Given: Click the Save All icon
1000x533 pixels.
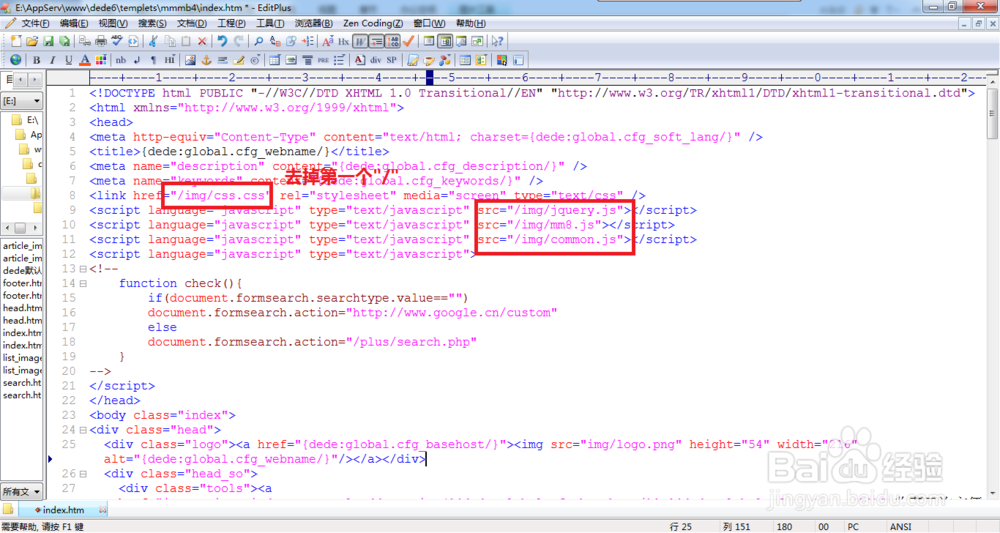Looking at the screenshot, I should coord(64,41).
